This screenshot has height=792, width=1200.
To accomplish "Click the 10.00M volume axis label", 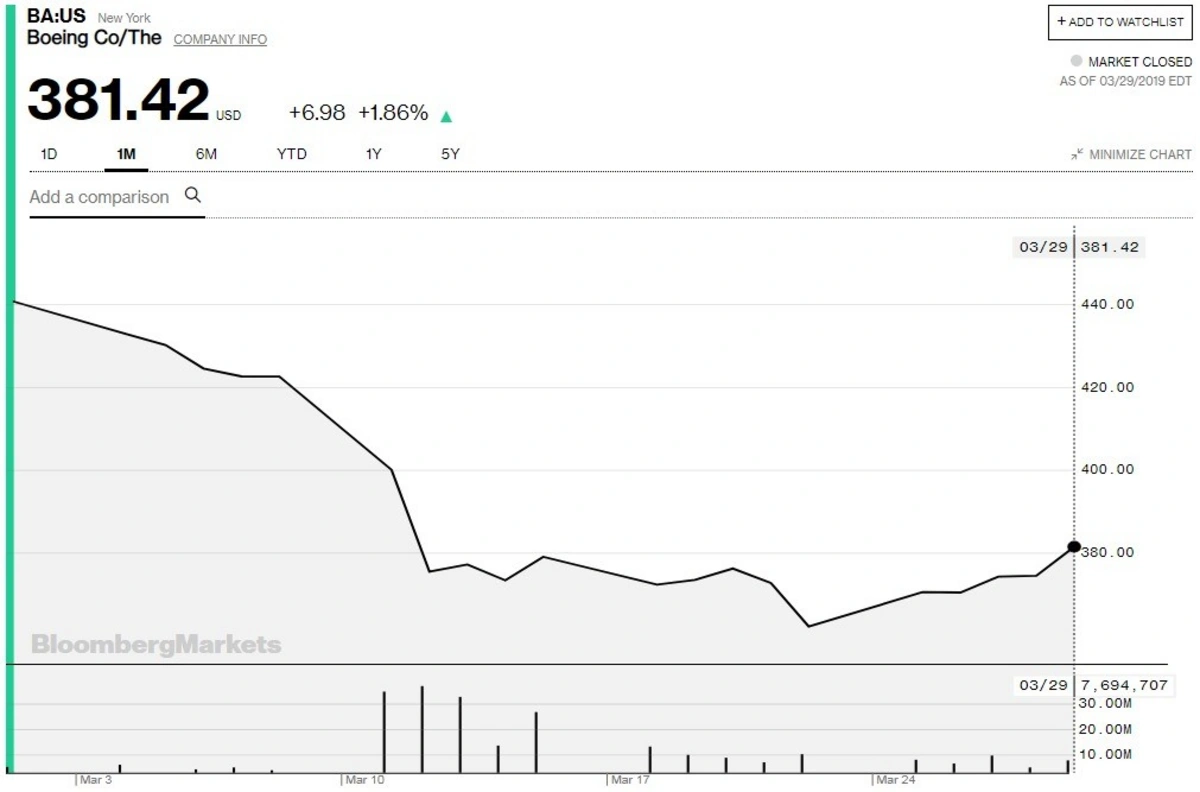I will 1105,754.
